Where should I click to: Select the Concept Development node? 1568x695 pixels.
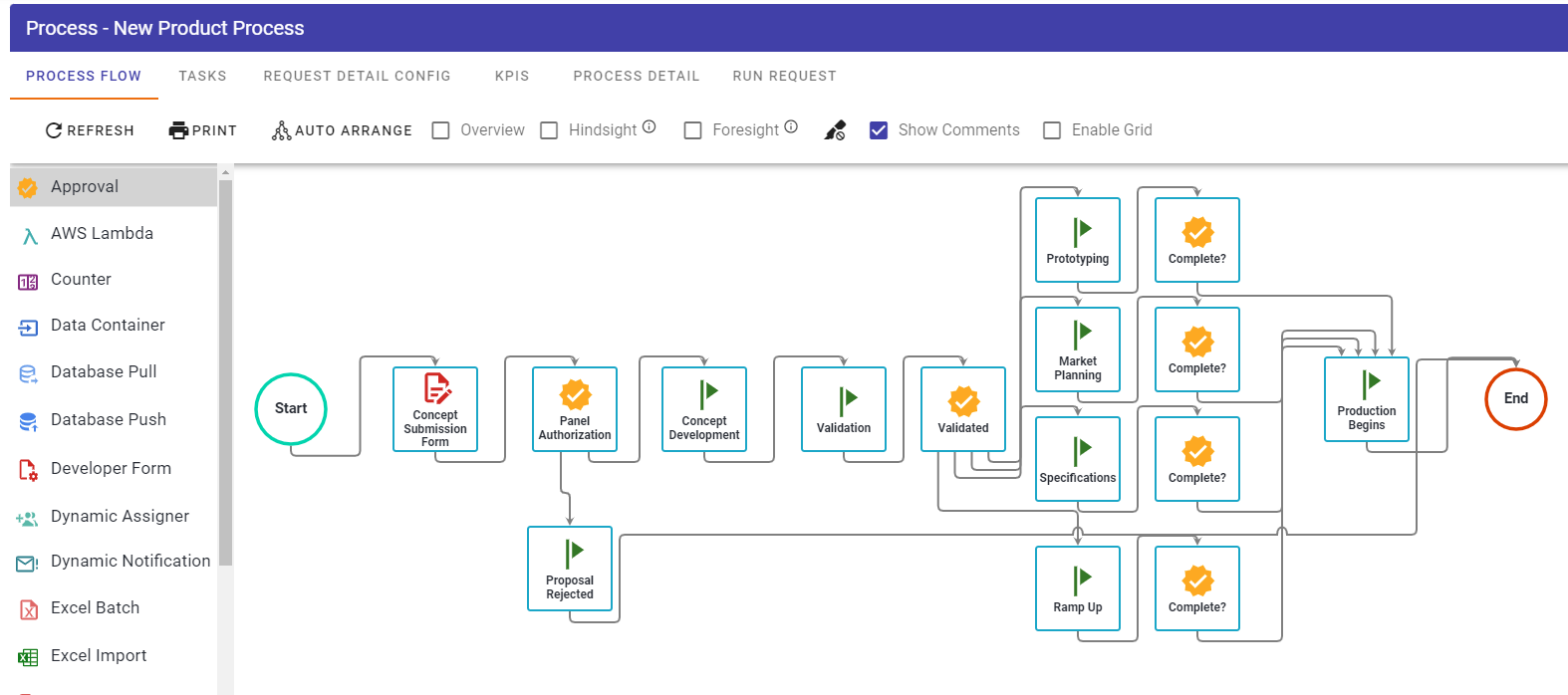click(704, 409)
